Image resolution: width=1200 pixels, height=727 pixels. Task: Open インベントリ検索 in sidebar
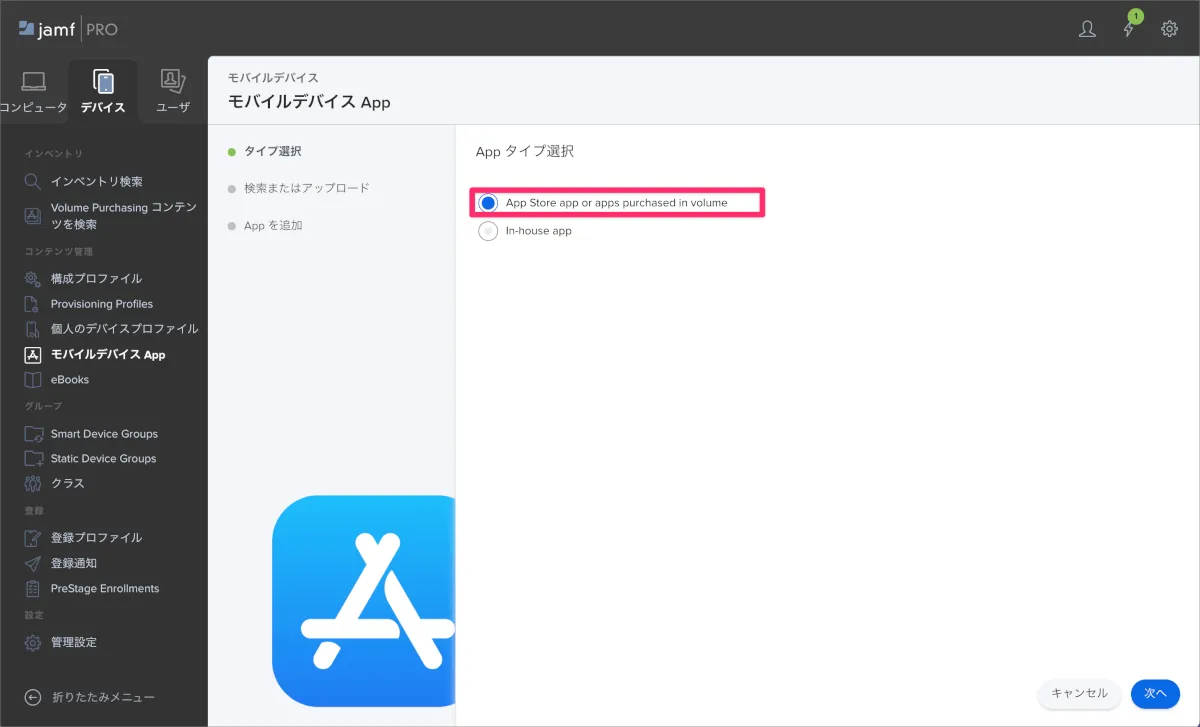(x=97, y=181)
